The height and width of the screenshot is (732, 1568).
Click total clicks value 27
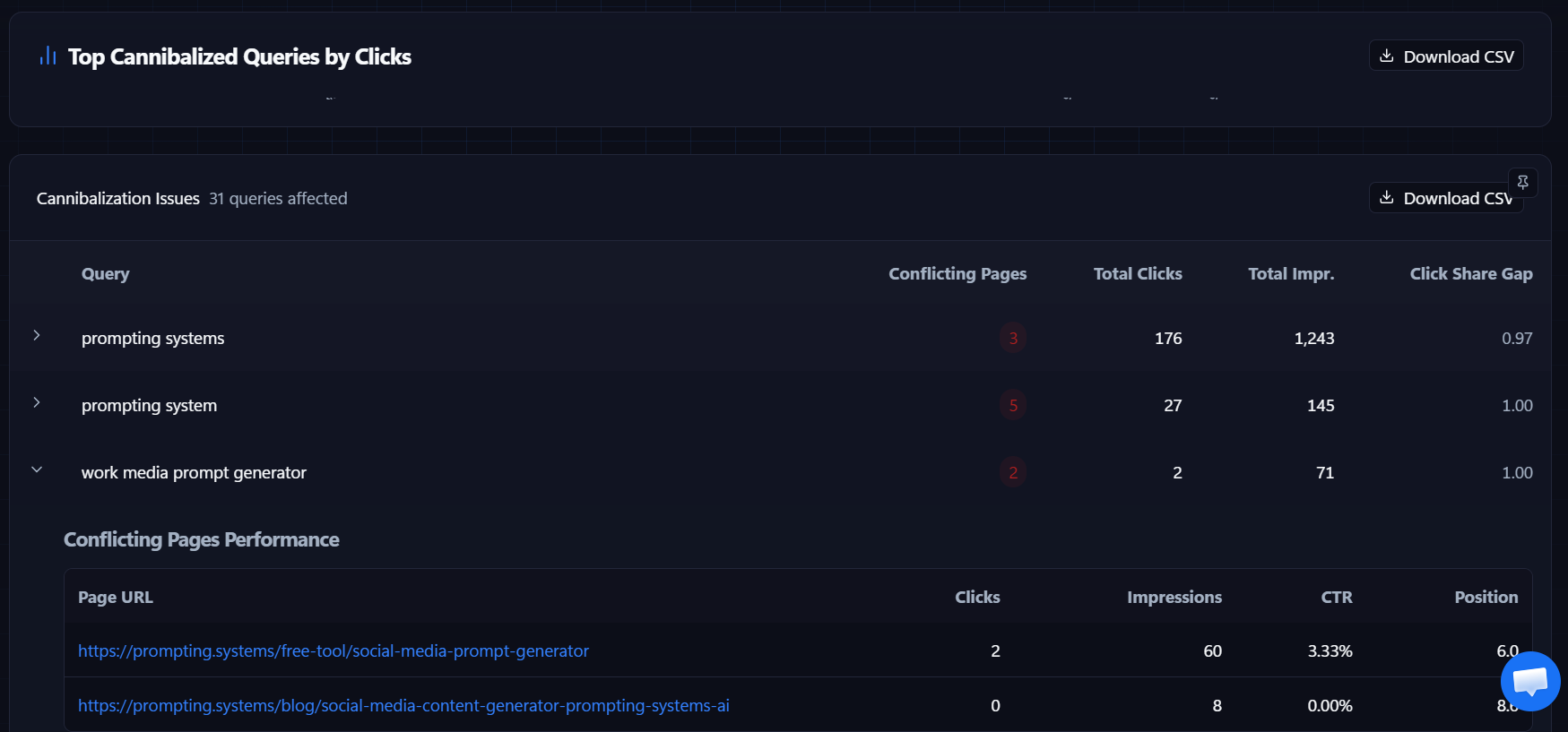1173,406
